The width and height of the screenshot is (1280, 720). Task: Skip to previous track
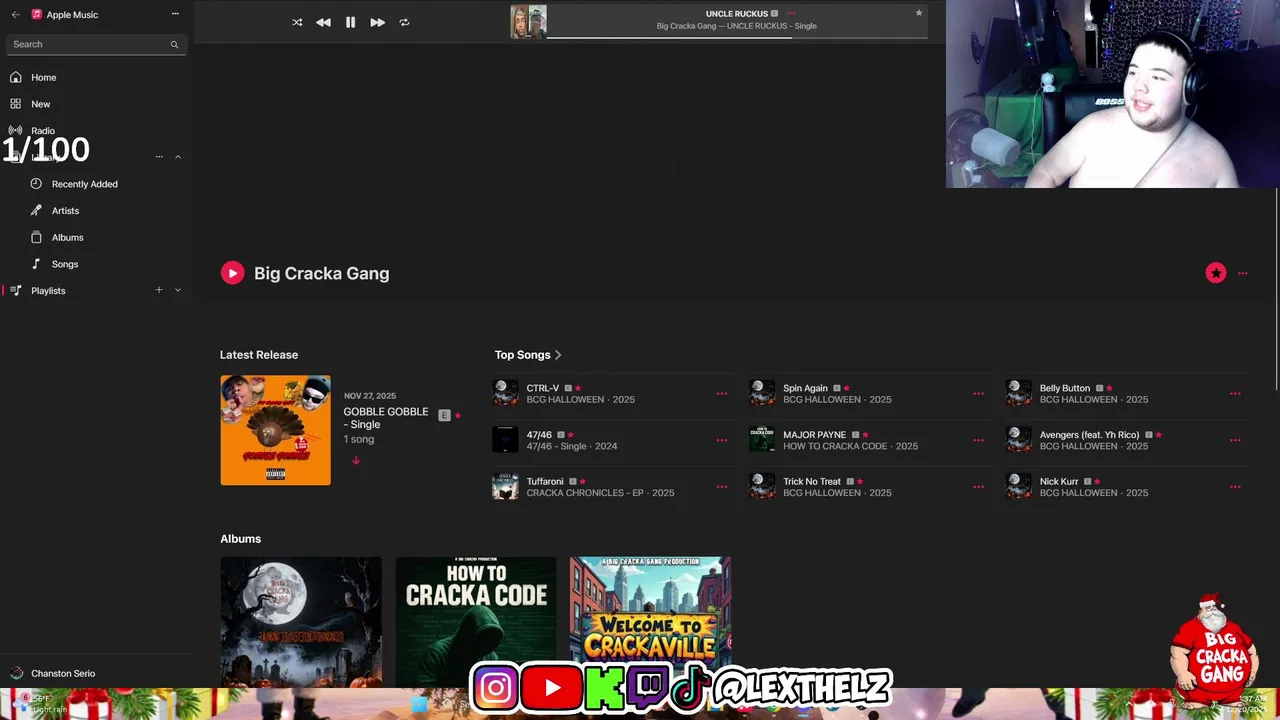coord(323,22)
